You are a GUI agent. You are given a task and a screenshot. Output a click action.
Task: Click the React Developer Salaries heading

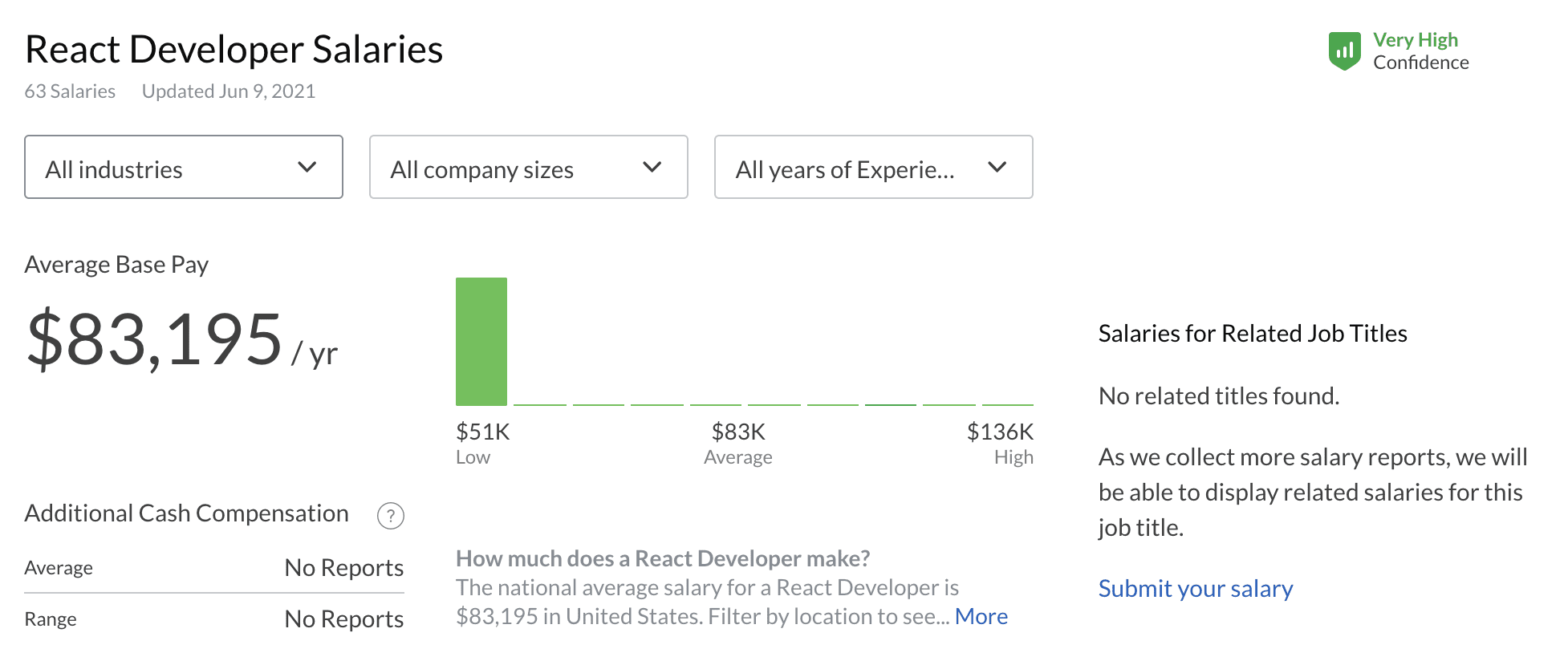pyautogui.click(x=234, y=50)
